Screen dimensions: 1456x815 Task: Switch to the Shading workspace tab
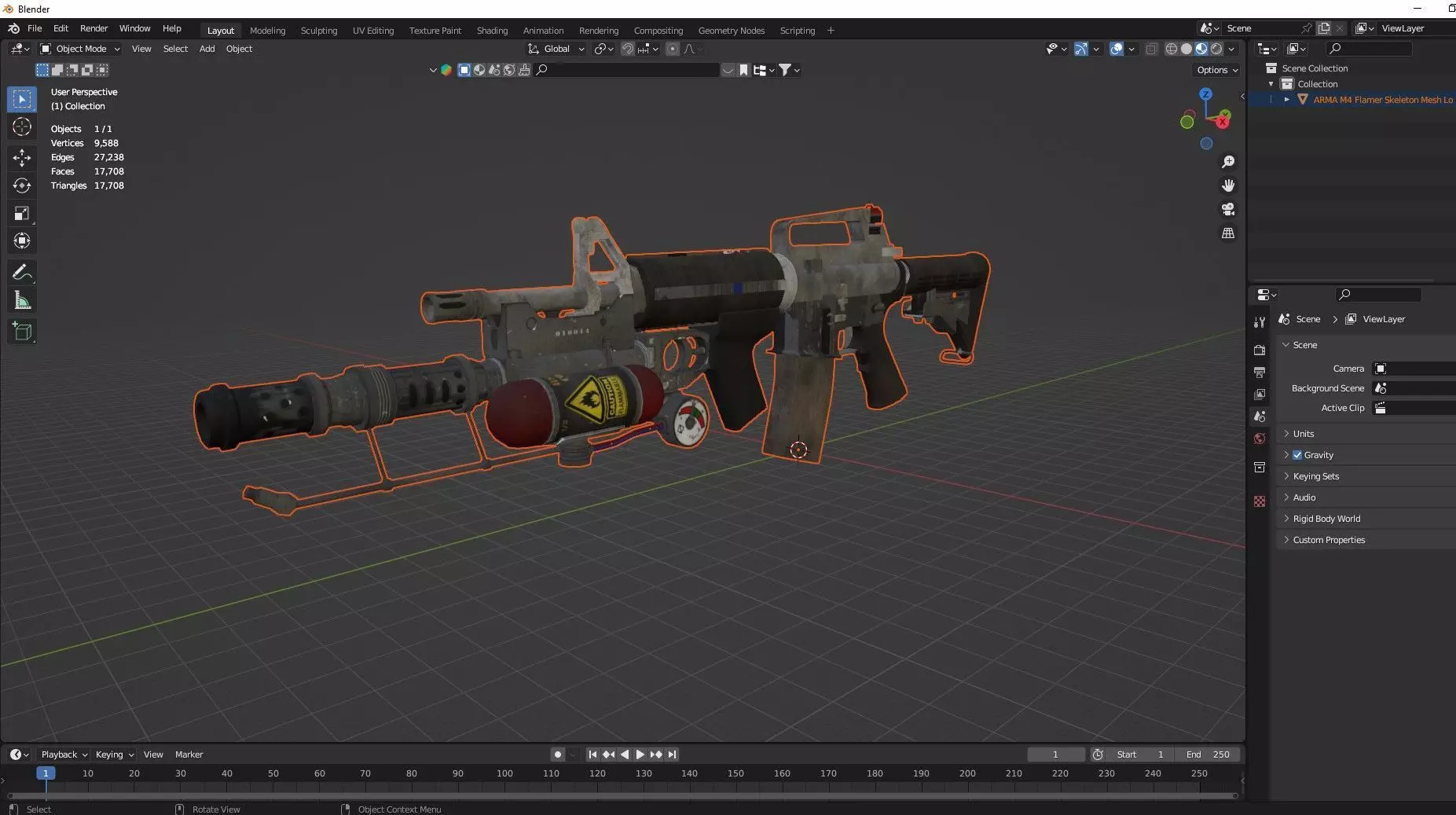492,31
